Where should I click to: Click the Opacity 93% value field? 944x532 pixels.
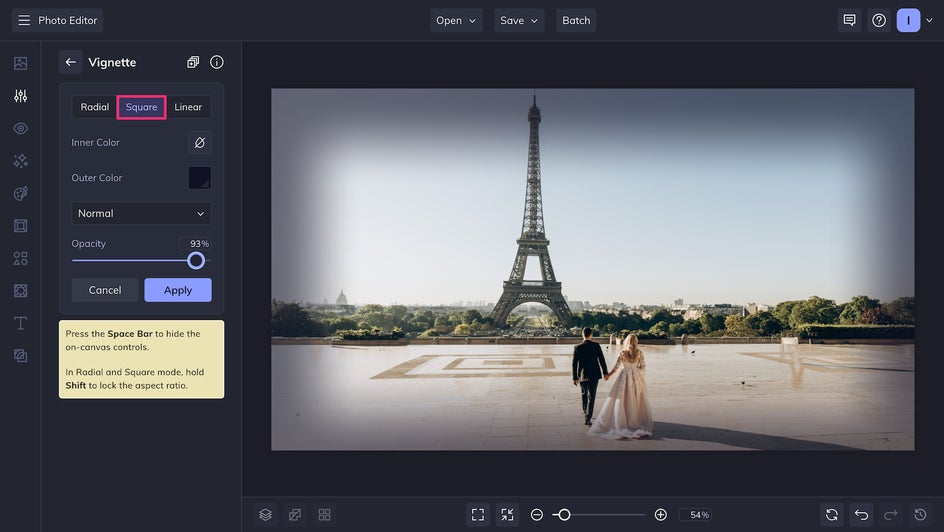195,244
